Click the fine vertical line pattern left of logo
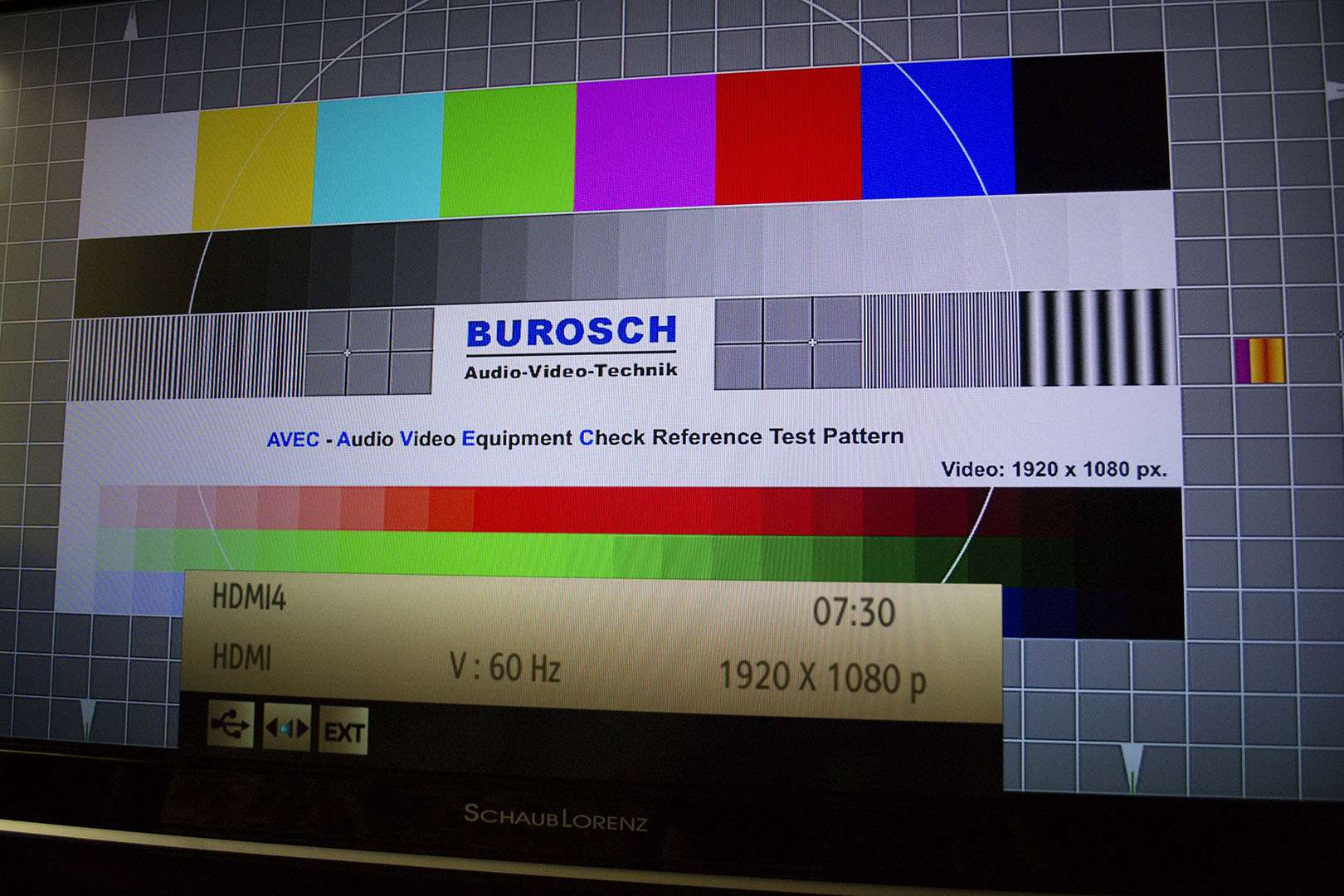This screenshot has height=896, width=1344. [x=188, y=355]
